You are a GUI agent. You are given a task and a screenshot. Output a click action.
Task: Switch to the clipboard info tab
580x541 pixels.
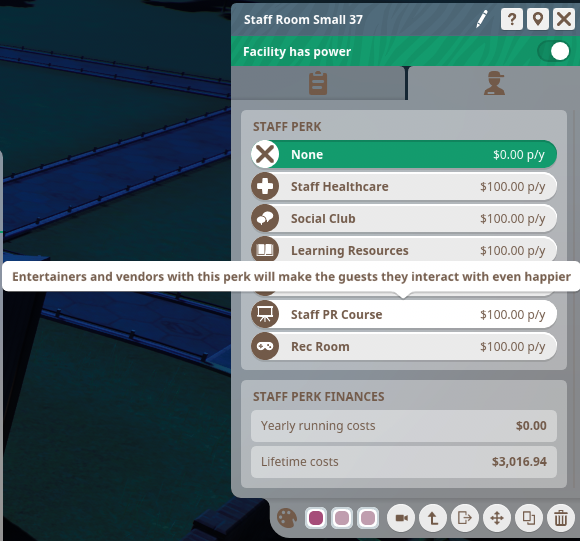click(318, 83)
